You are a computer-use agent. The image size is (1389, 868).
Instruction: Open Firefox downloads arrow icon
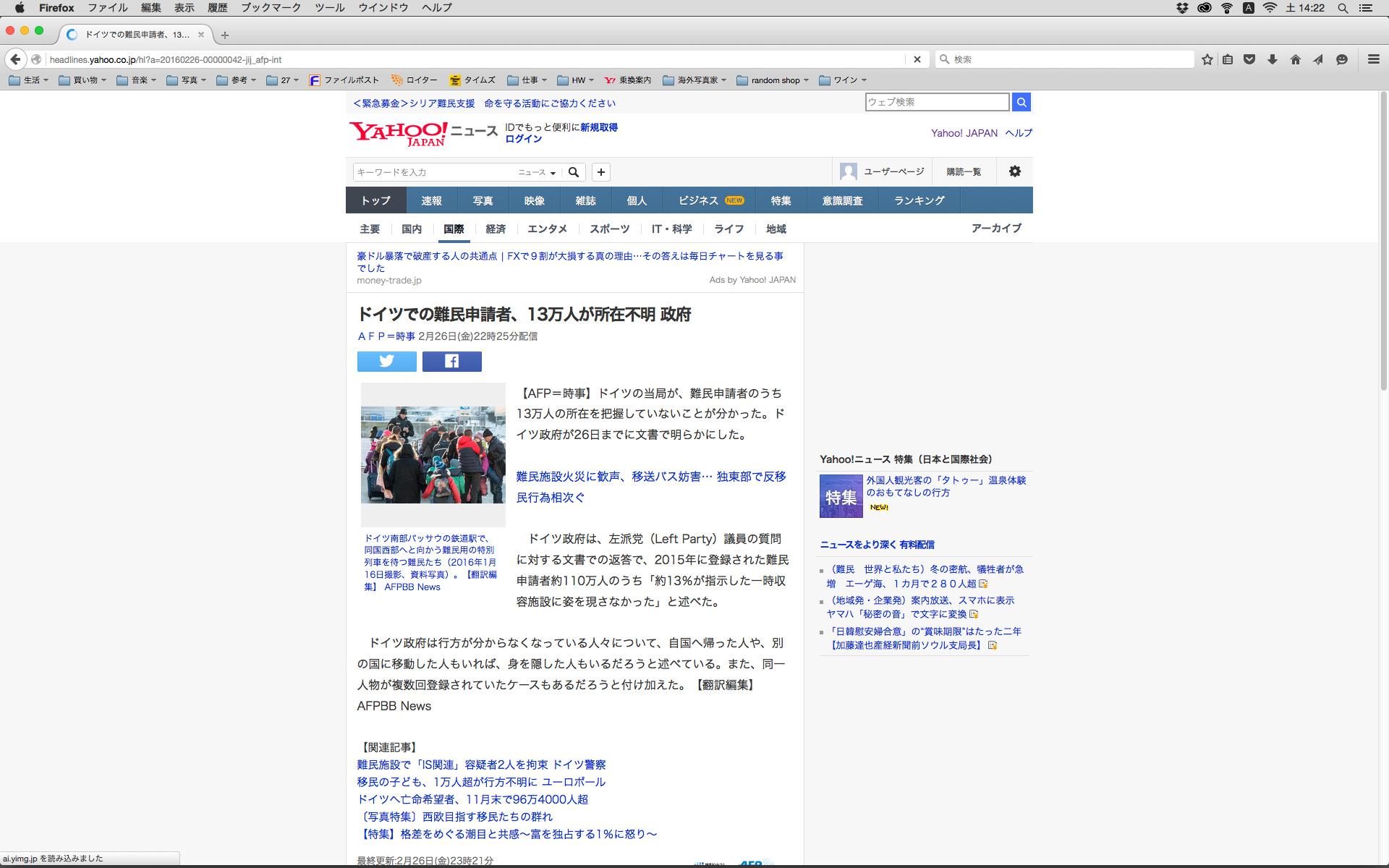tap(1272, 59)
